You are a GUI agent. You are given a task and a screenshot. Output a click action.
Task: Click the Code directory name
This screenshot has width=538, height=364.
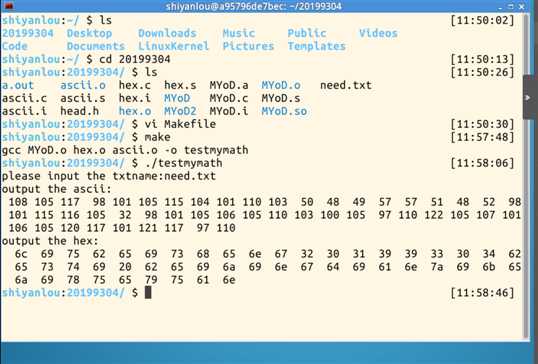tap(15, 46)
